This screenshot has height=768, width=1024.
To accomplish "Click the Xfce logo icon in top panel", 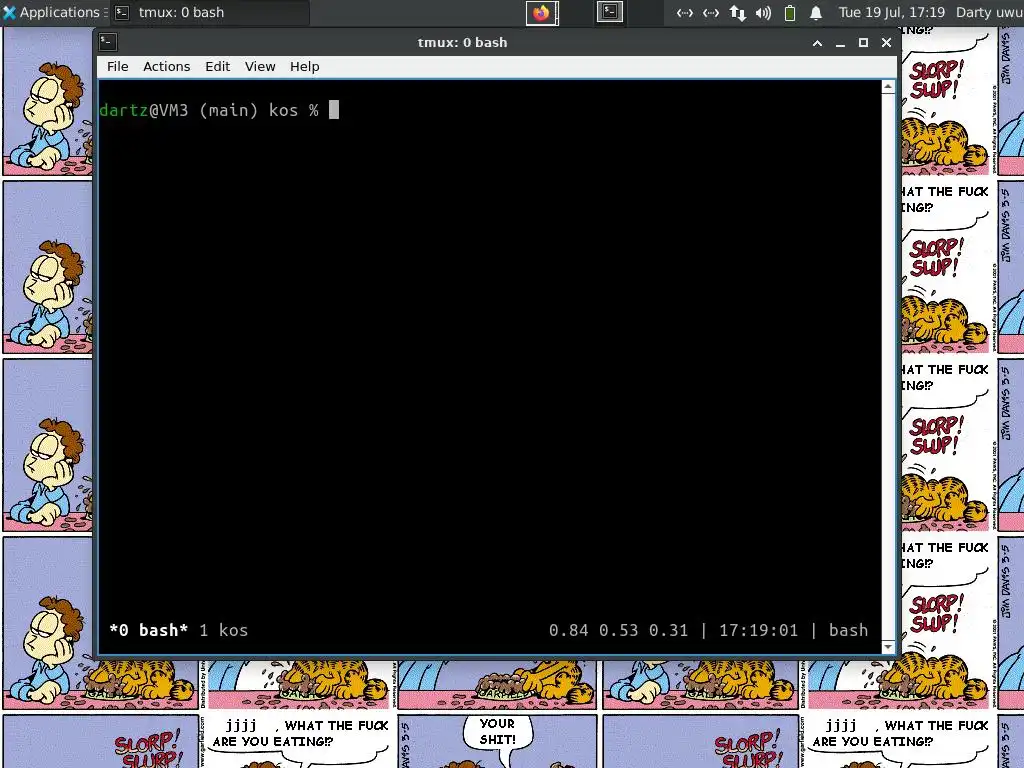I will point(9,12).
